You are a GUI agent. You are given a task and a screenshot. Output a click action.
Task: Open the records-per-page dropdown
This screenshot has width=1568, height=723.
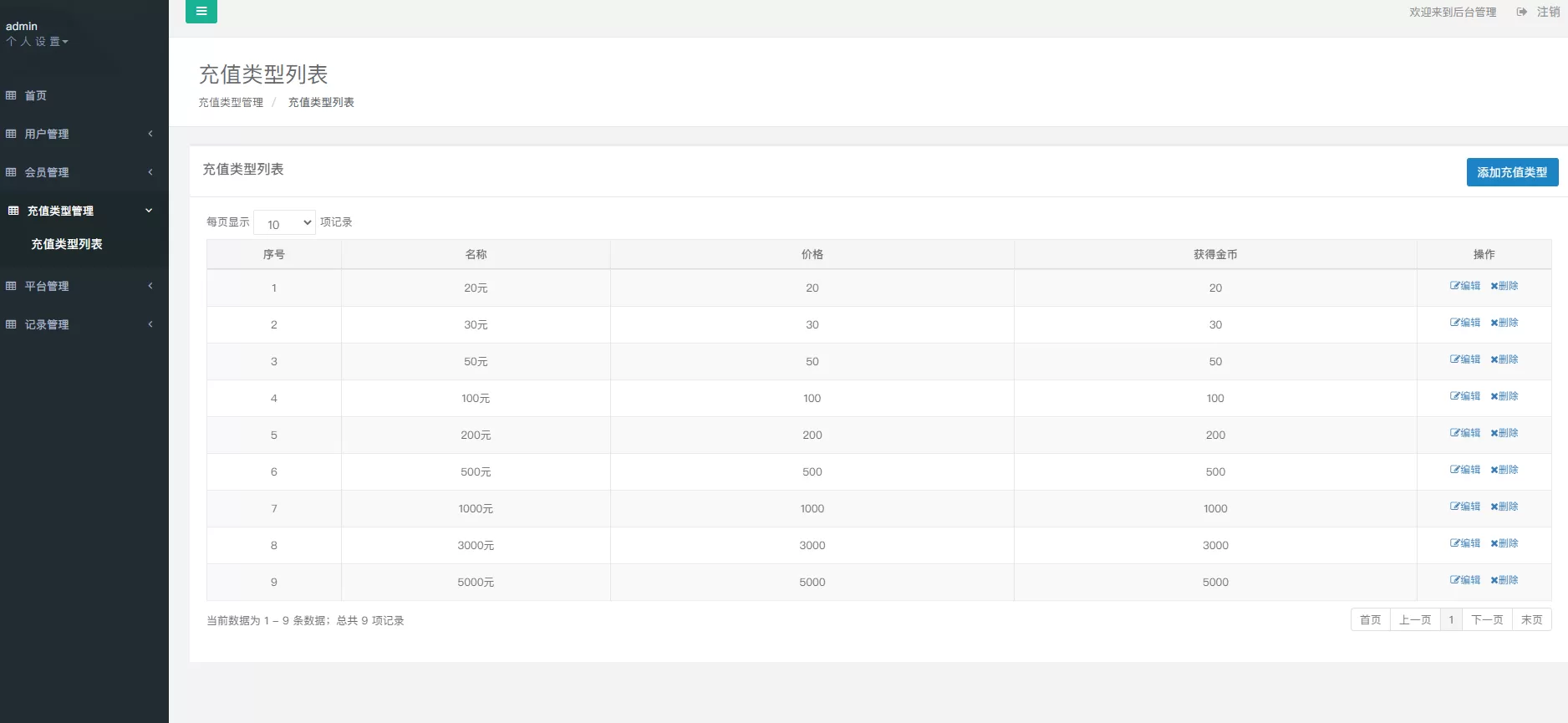[284, 223]
